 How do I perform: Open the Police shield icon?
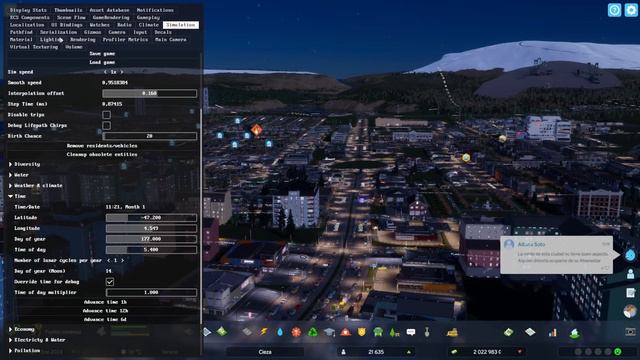click(362, 332)
